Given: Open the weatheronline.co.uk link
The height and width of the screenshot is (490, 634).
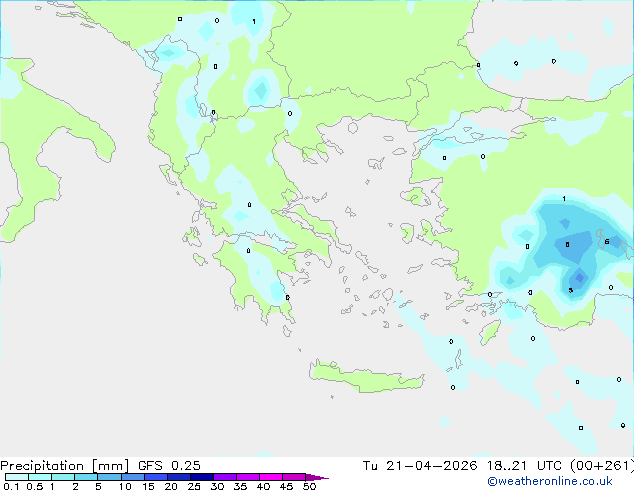Looking at the screenshot, I should tap(550, 481).
